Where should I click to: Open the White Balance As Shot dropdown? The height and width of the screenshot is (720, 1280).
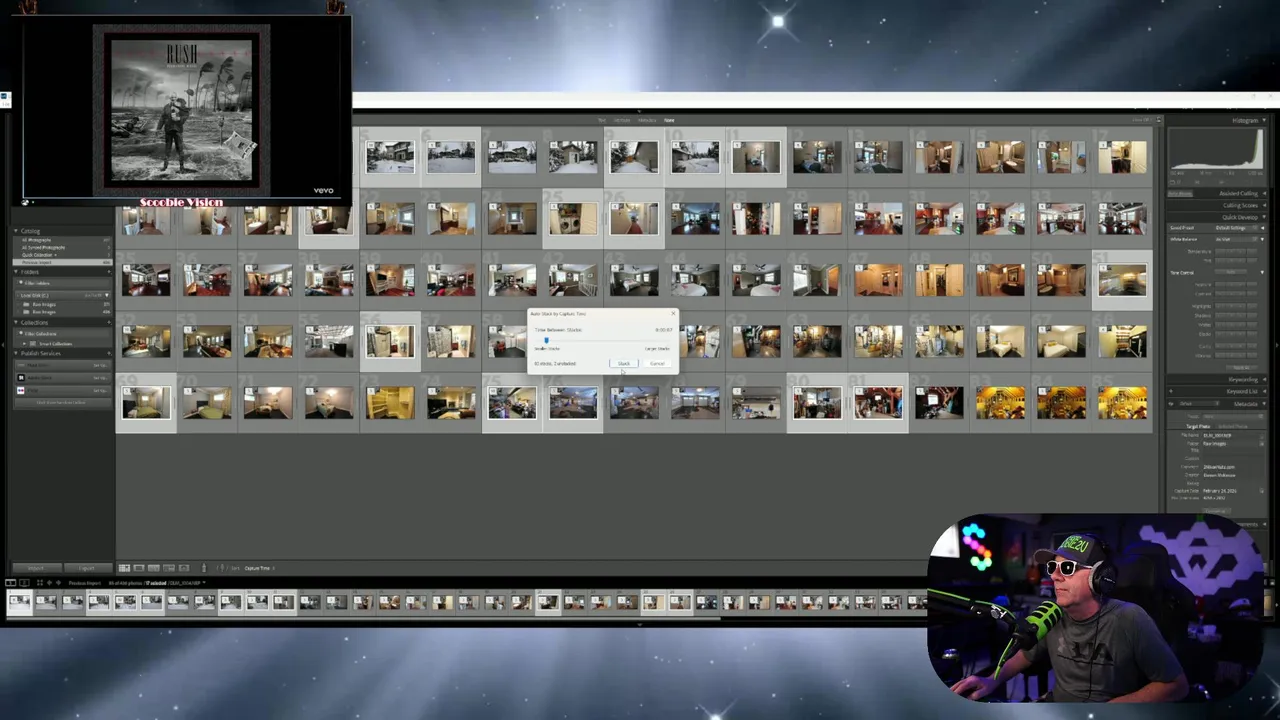tap(1237, 239)
